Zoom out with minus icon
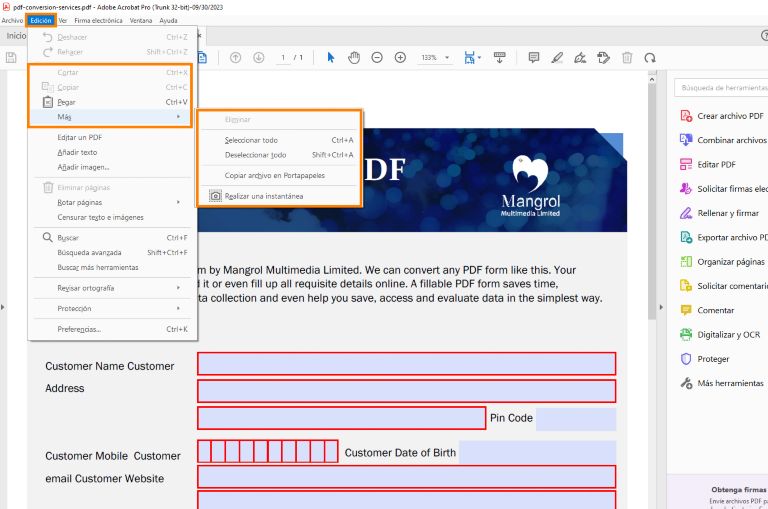The image size is (768, 509). (x=377, y=58)
